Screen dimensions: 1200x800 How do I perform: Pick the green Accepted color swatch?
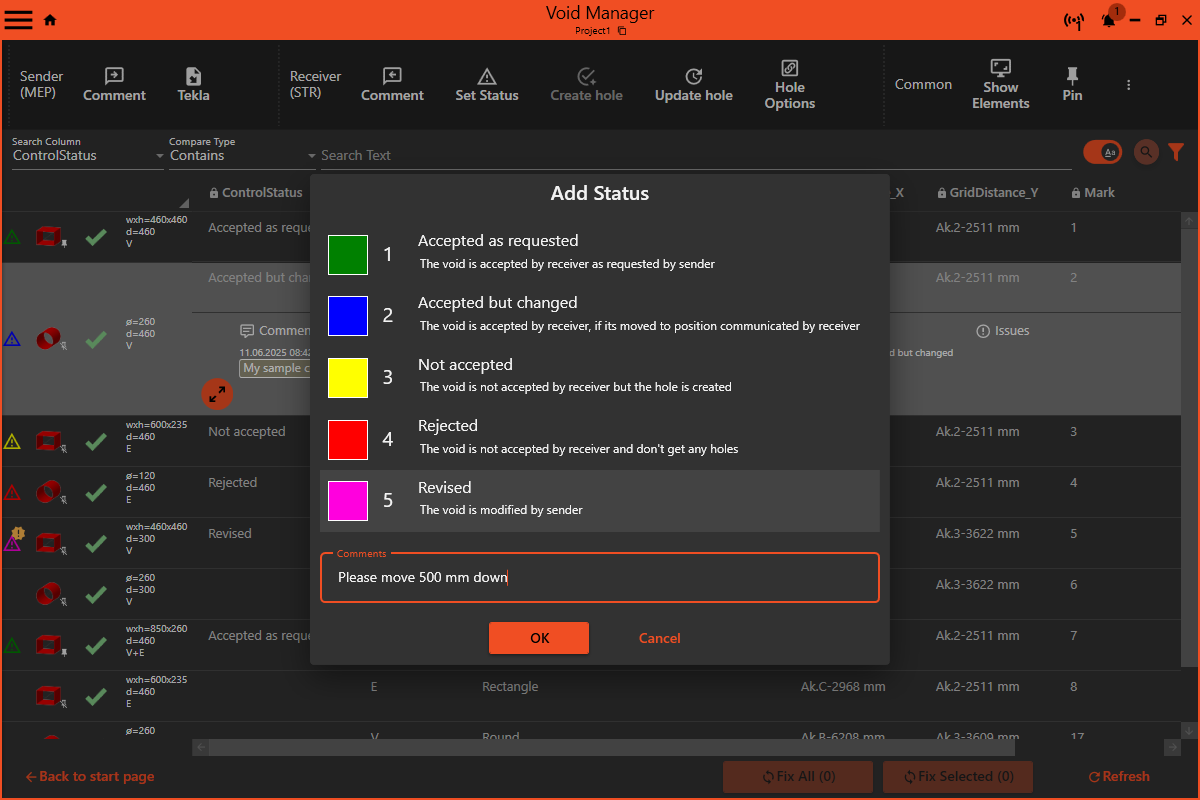click(x=348, y=255)
